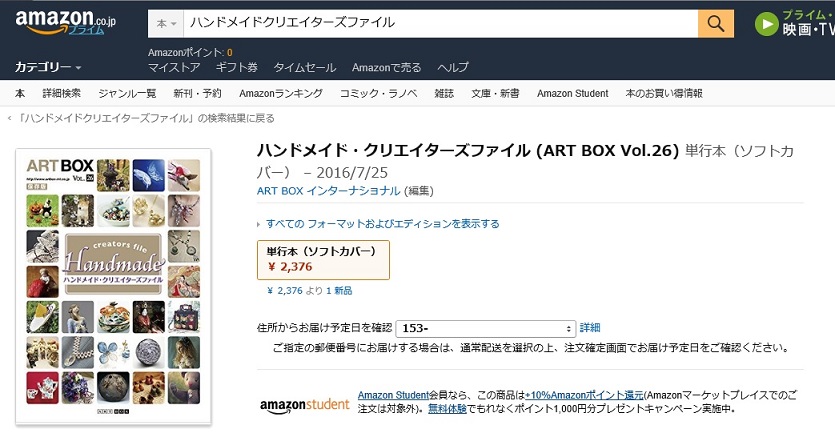Screen dimensions: 835x433
Task: Click the Amazon Student logo
Action: point(304,405)
